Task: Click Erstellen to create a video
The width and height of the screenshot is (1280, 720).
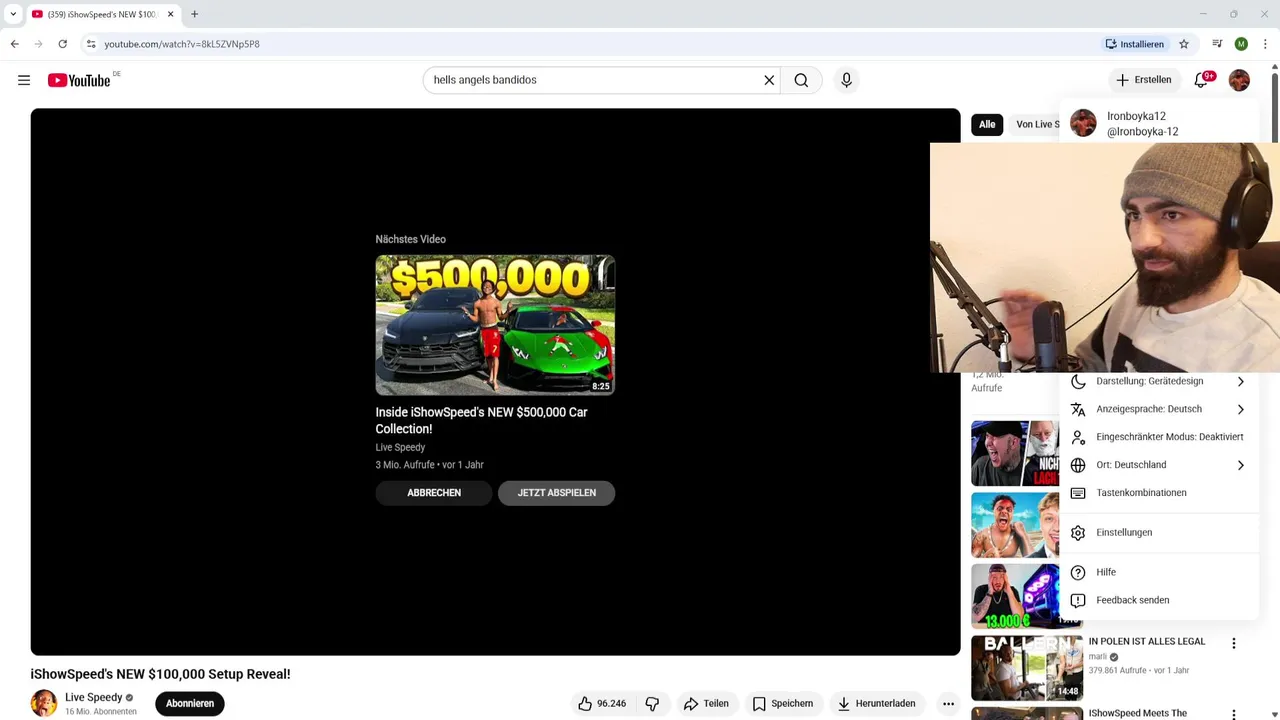Action: (x=1144, y=80)
